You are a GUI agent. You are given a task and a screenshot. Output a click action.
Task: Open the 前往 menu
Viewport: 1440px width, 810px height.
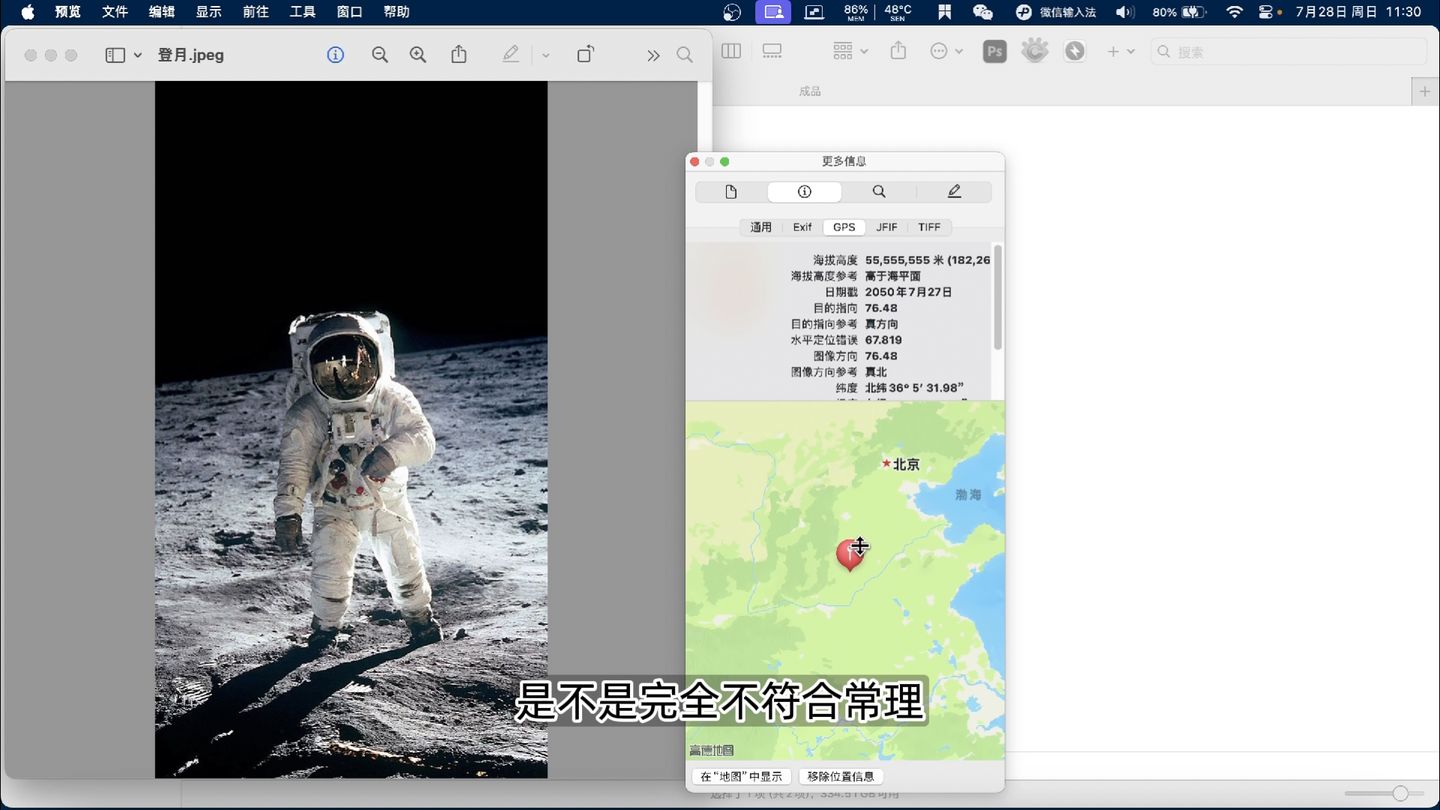256,12
